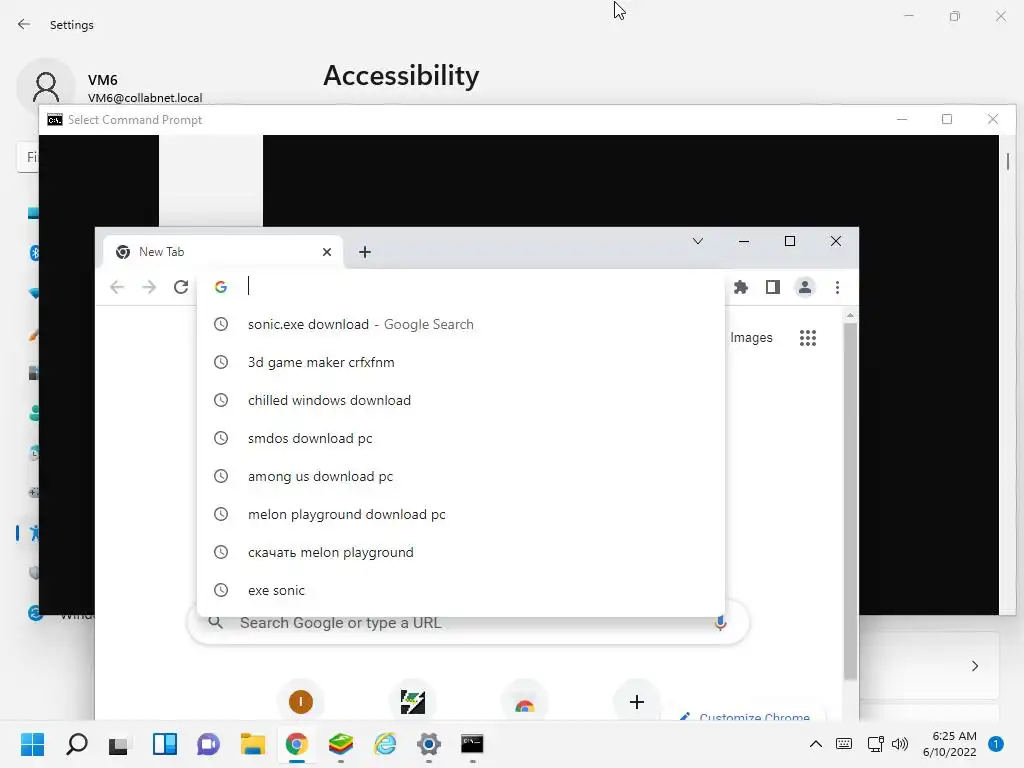The width and height of the screenshot is (1024, 768).
Task: Open VM6 account profile in Settings
Action: click(x=110, y=88)
